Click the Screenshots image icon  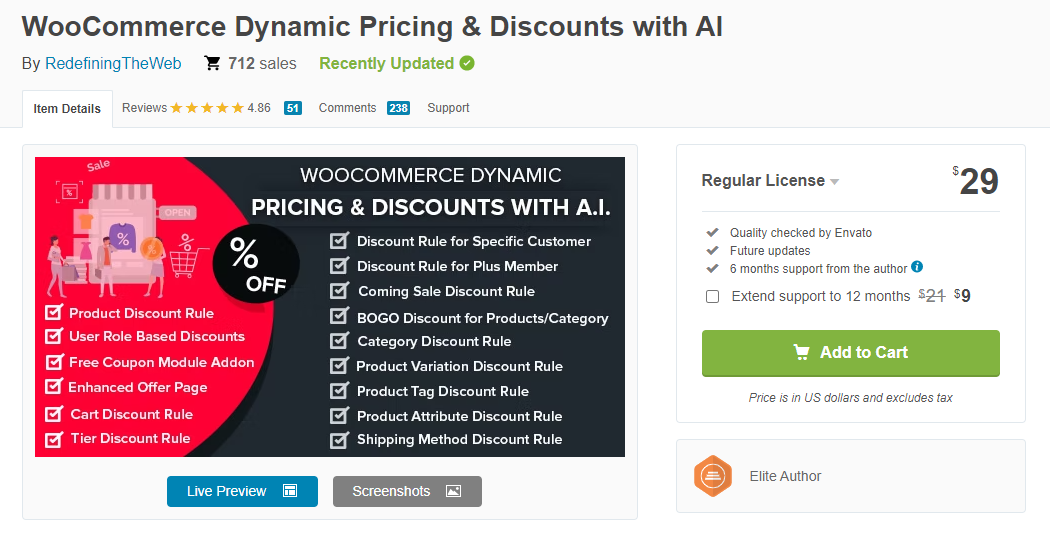click(x=453, y=491)
